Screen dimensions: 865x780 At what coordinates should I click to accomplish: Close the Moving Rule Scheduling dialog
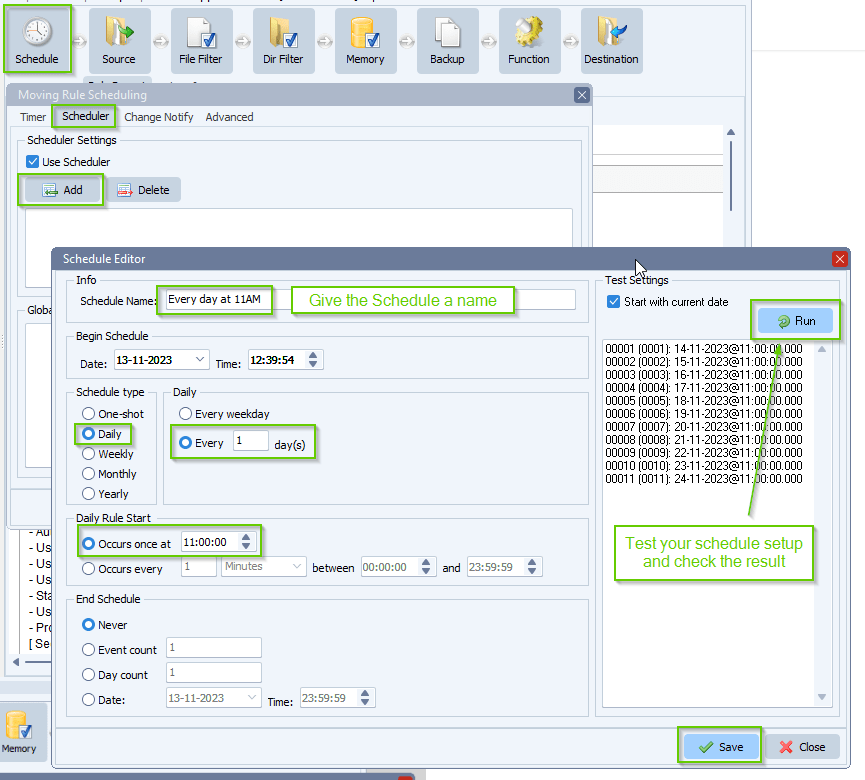(582, 95)
